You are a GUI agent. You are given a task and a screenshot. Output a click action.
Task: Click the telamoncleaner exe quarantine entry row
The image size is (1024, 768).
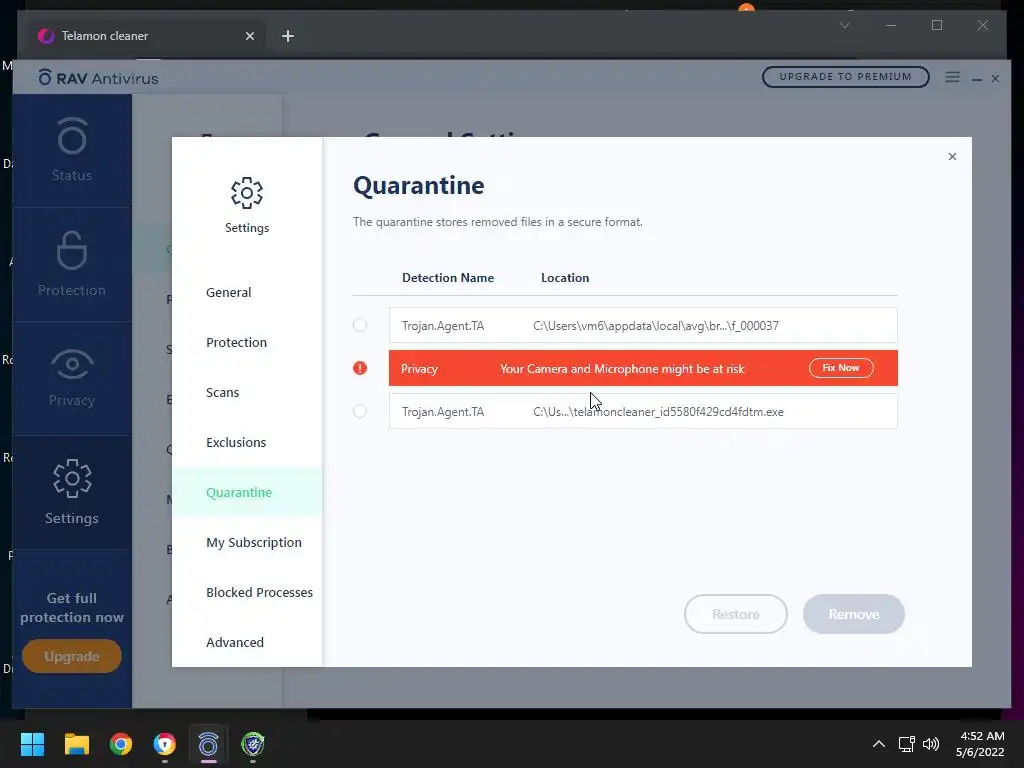pos(643,411)
